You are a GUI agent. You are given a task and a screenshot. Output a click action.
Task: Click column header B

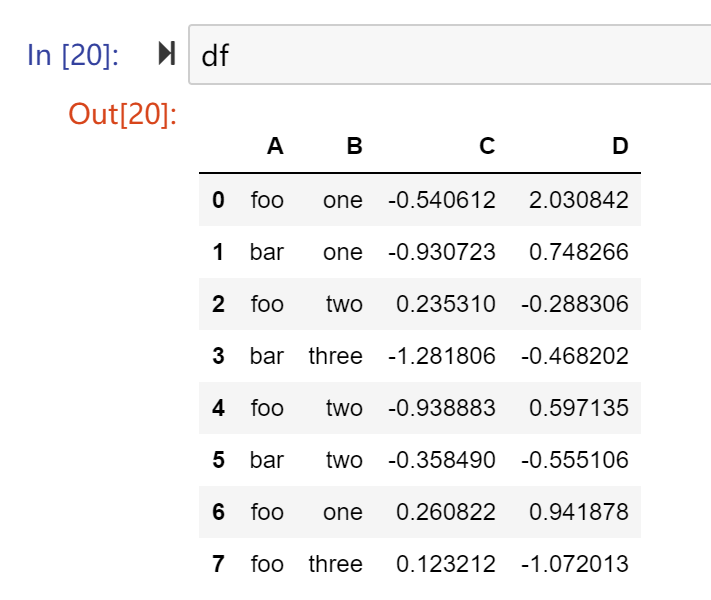(x=355, y=146)
